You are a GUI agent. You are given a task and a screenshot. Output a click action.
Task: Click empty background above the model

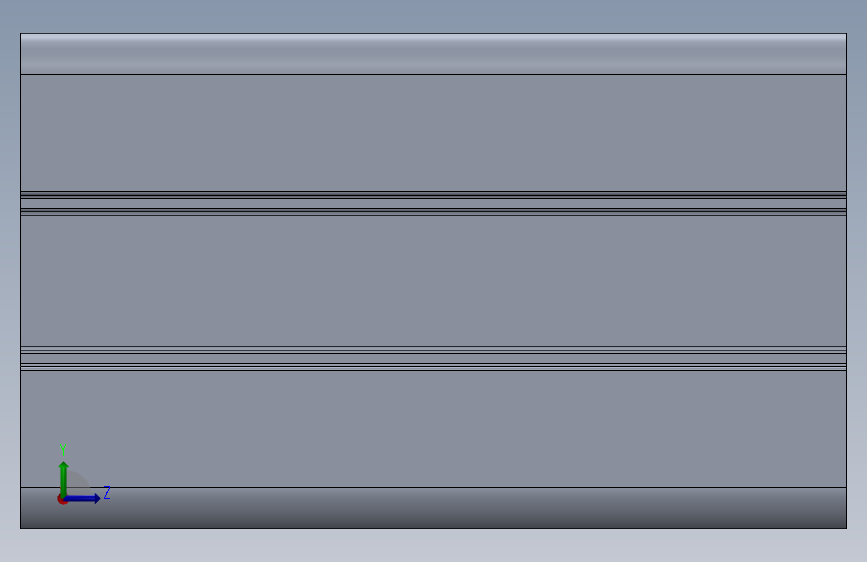tap(434, 15)
